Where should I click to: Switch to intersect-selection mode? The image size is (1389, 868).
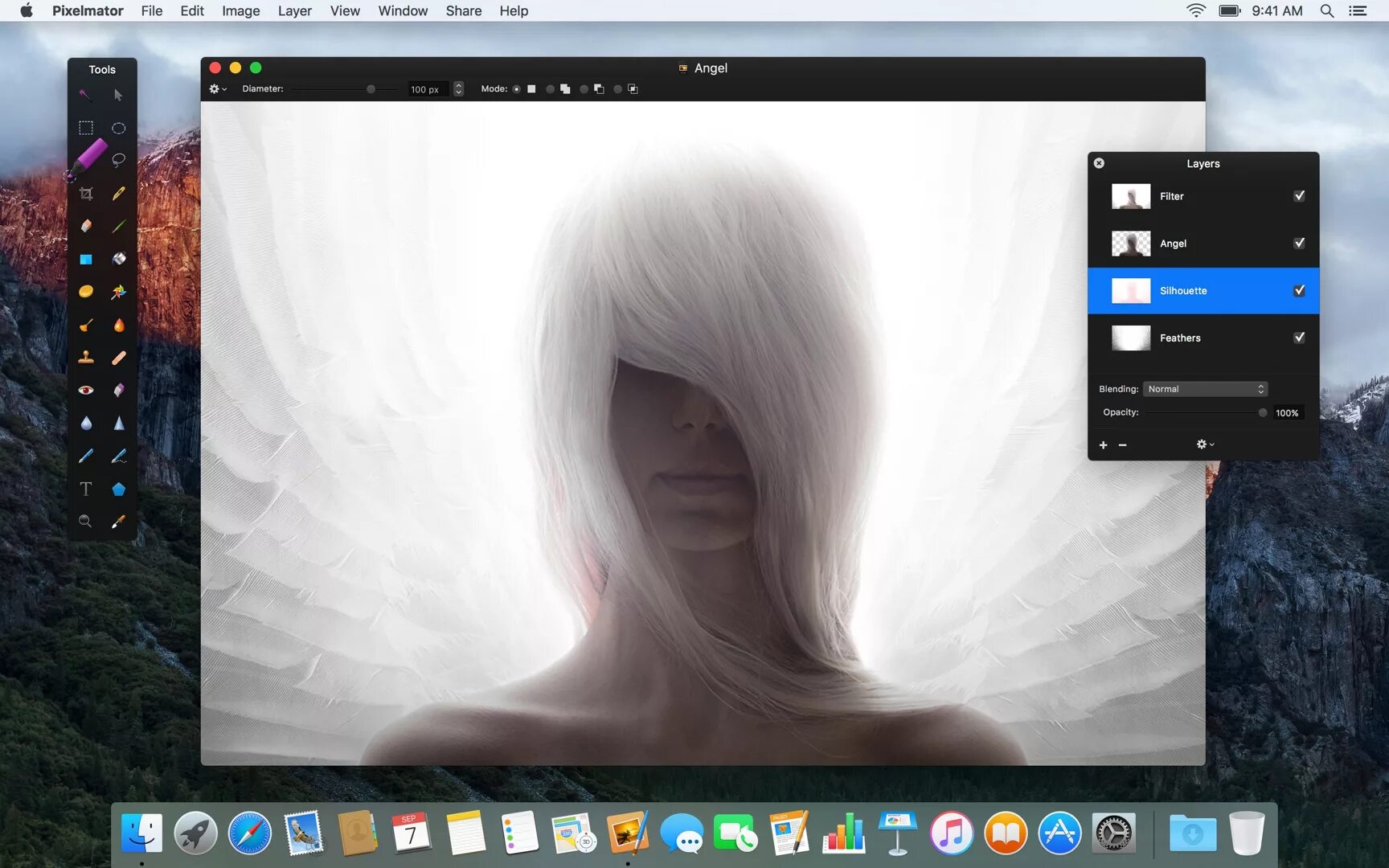click(618, 89)
